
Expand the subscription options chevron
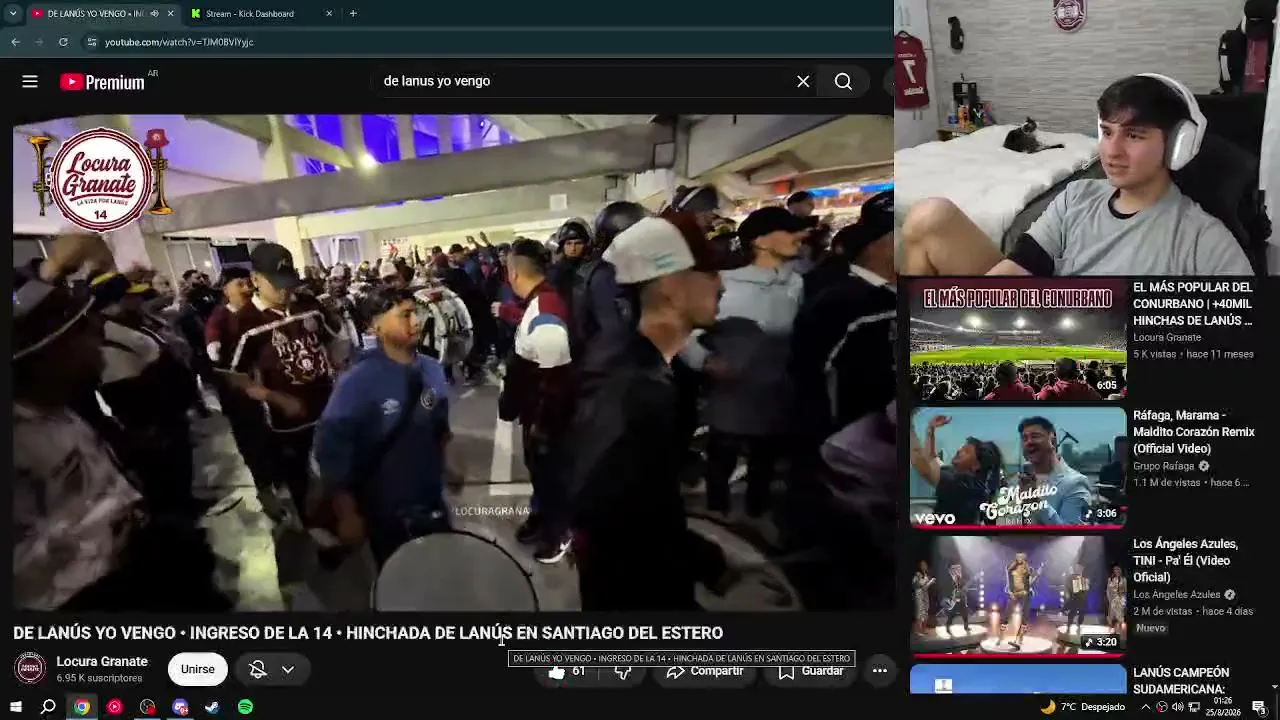[x=288, y=669]
